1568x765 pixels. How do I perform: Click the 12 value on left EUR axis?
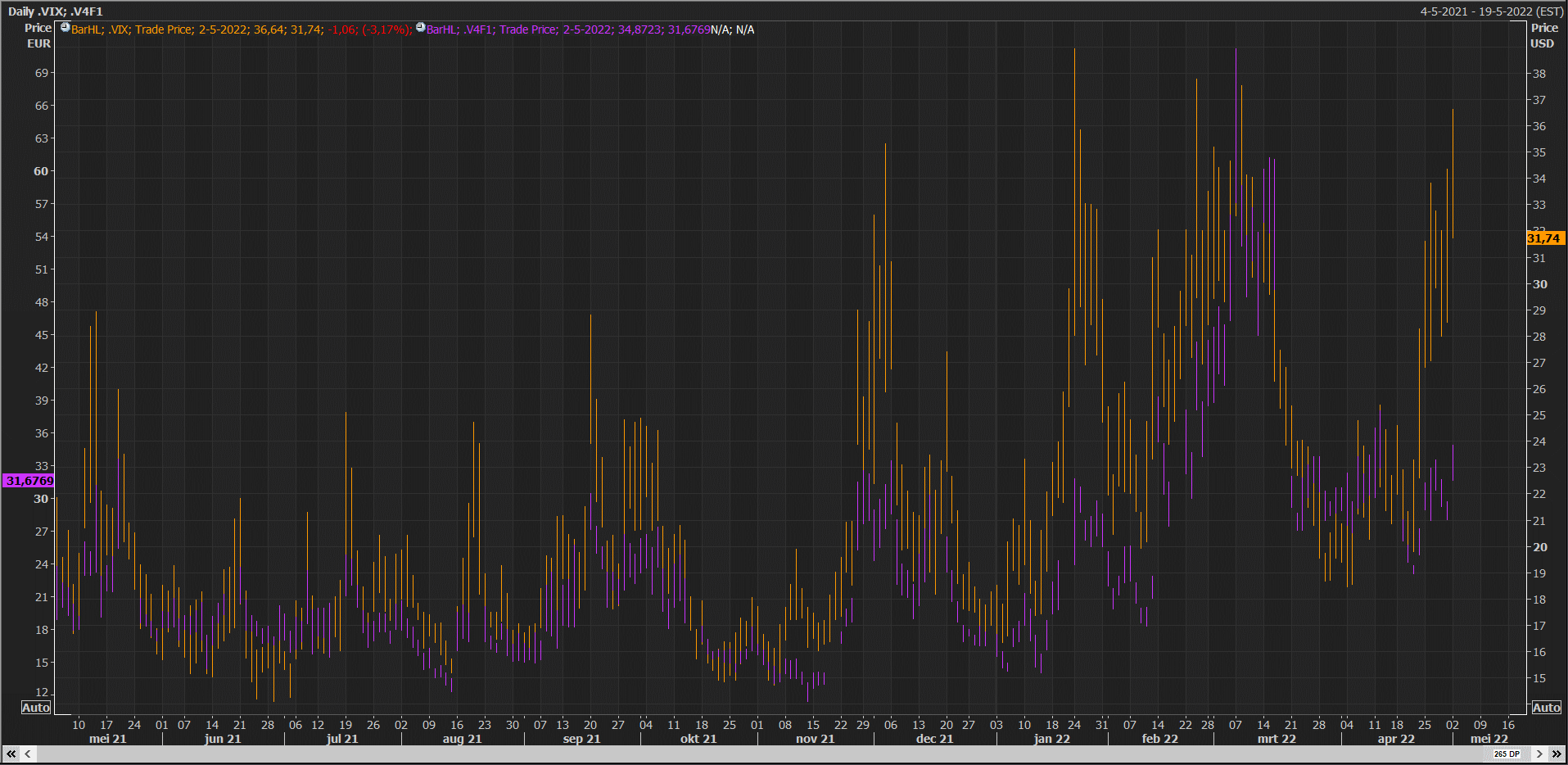point(42,692)
